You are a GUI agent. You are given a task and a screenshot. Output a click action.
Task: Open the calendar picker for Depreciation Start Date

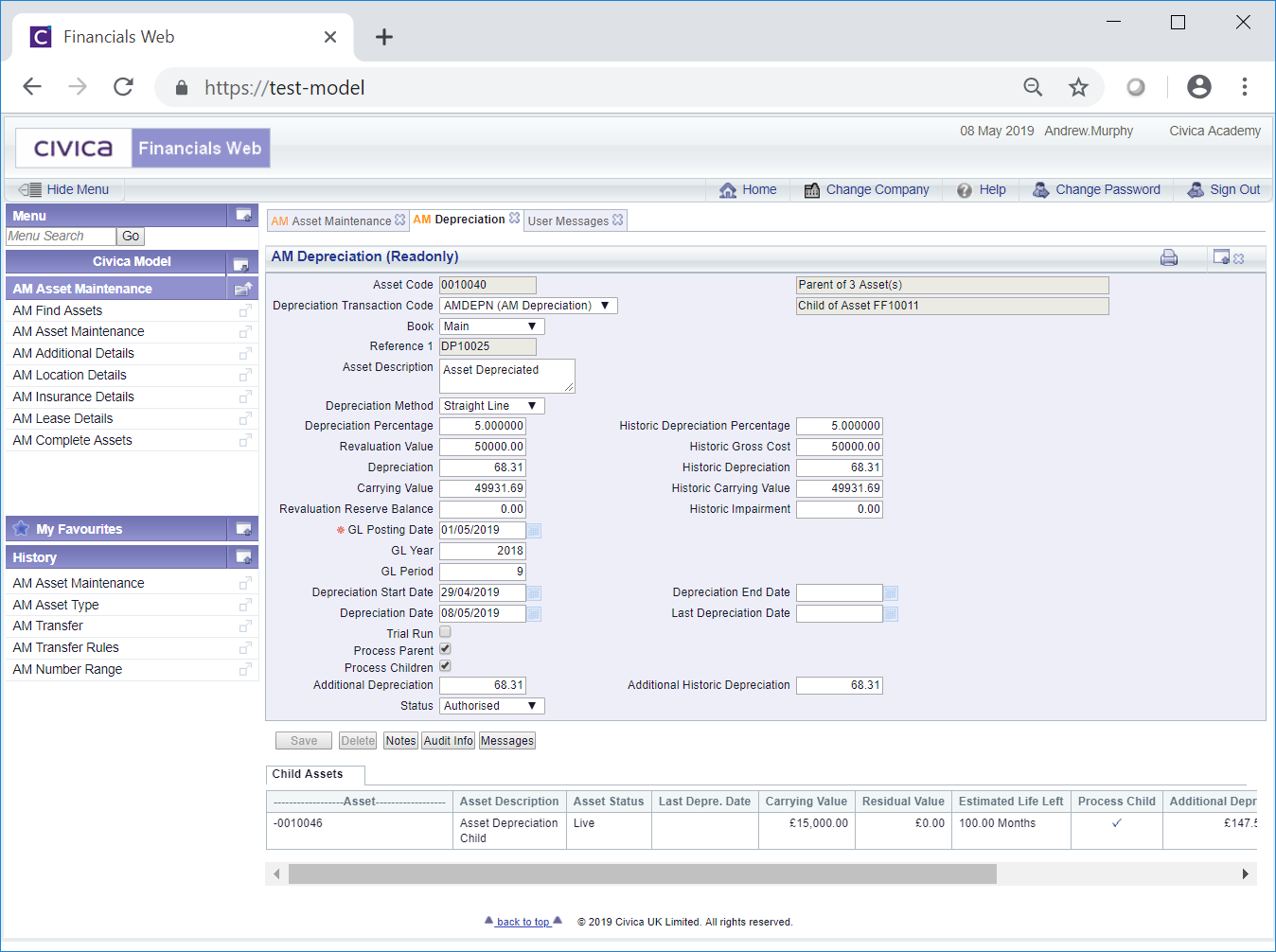[534, 593]
